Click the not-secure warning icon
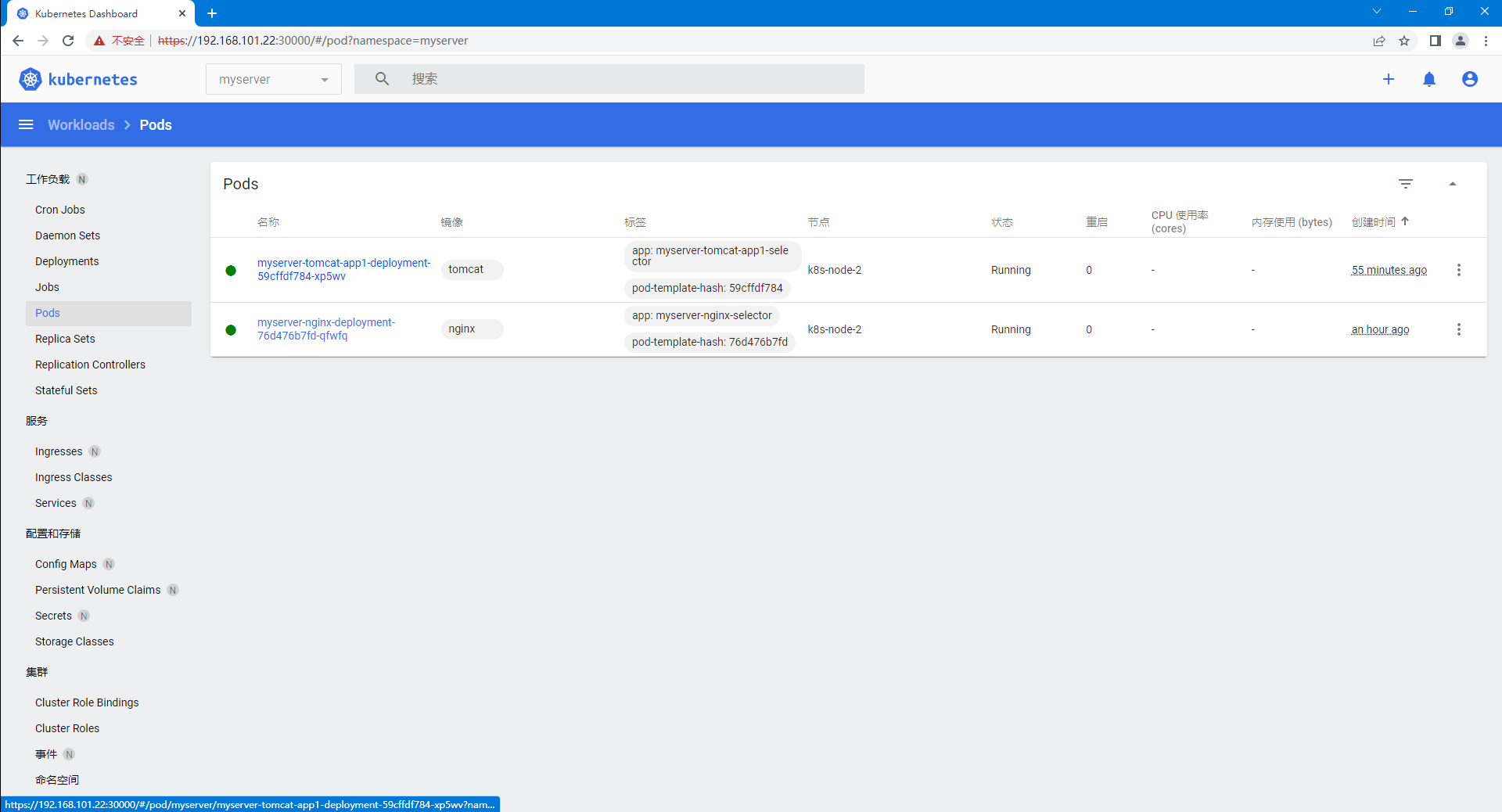The width and height of the screenshot is (1502, 812). (99, 41)
